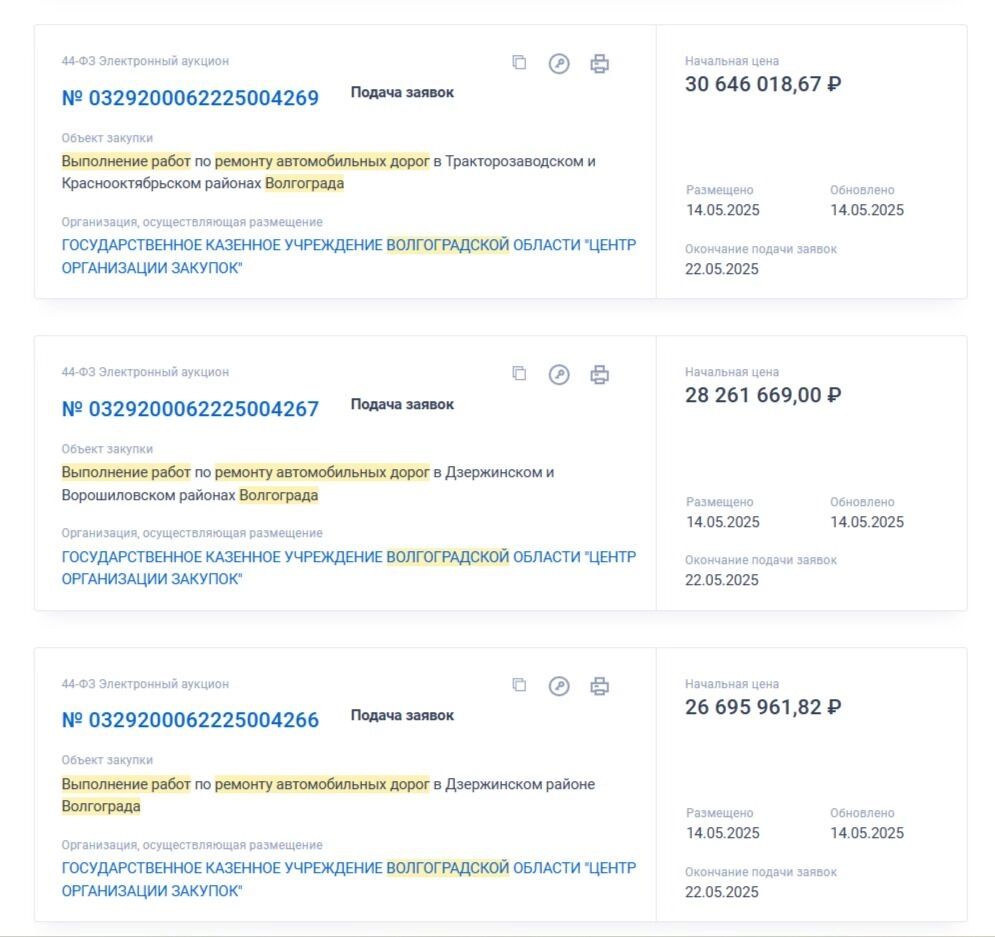Open signature icon for tender 0329200062225004267
995x937 pixels.
559,374
